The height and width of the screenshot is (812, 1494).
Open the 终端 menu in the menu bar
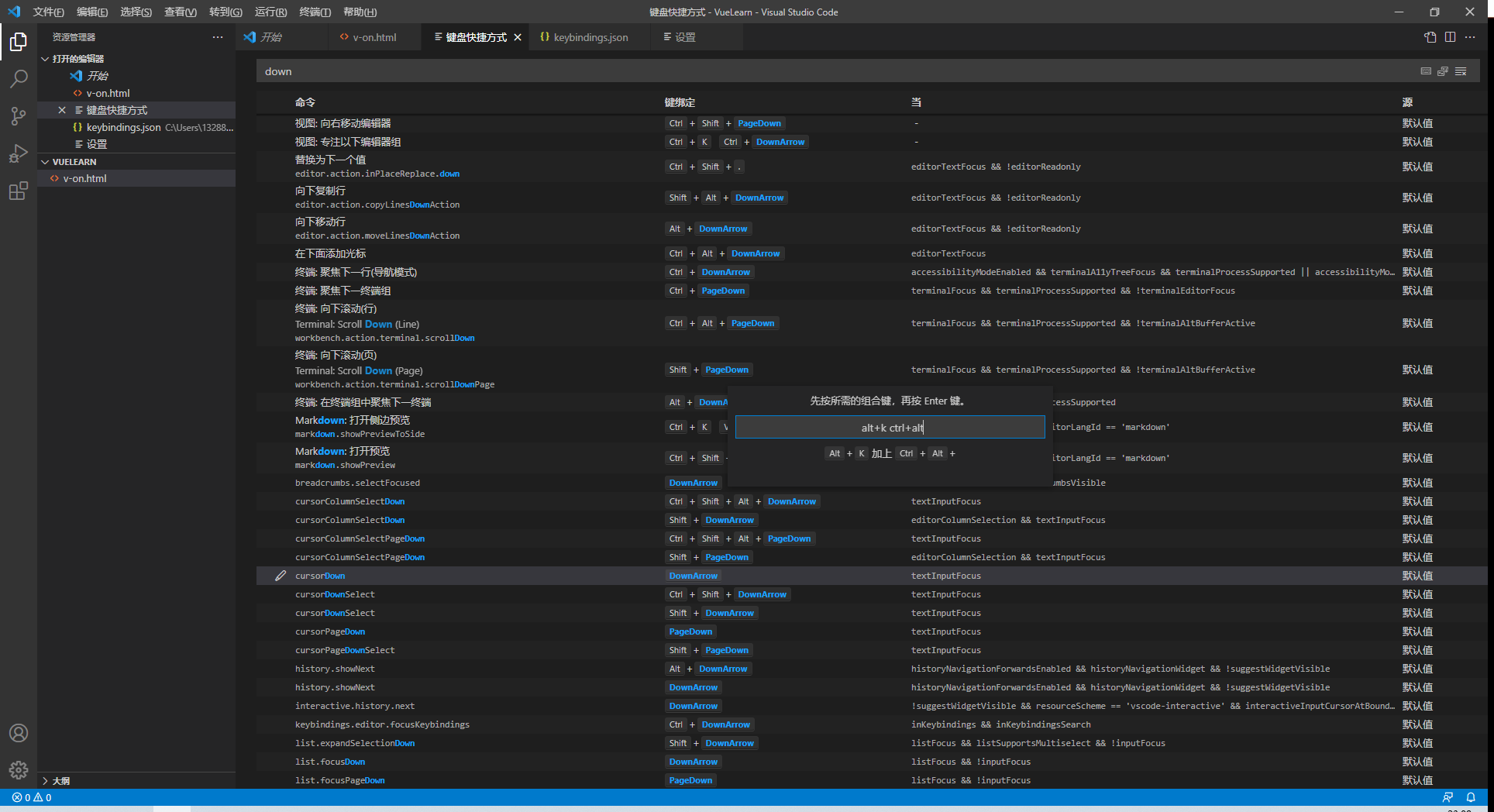pos(315,12)
